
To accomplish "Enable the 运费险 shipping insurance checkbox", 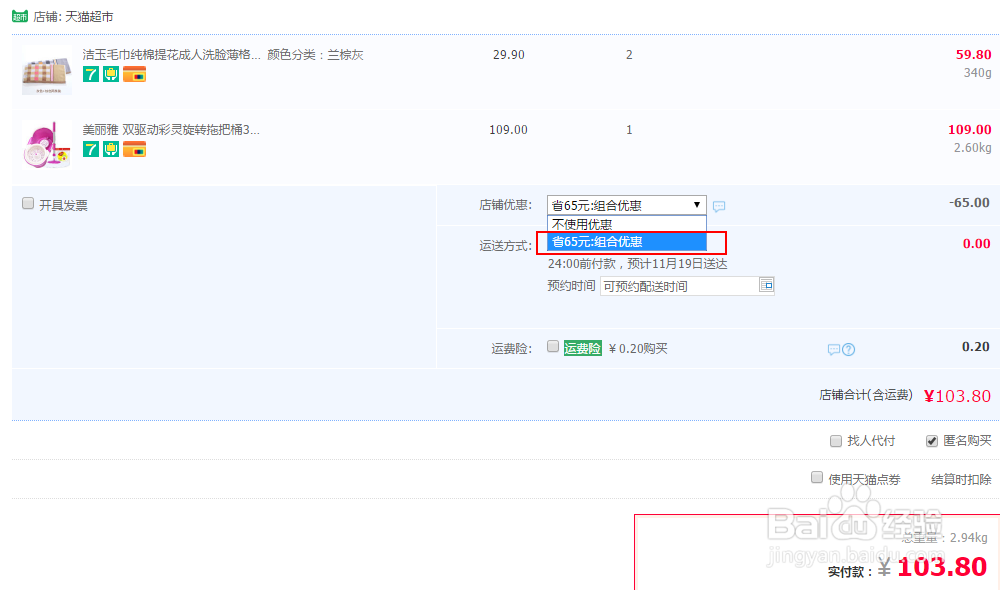I will click(x=553, y=346).
